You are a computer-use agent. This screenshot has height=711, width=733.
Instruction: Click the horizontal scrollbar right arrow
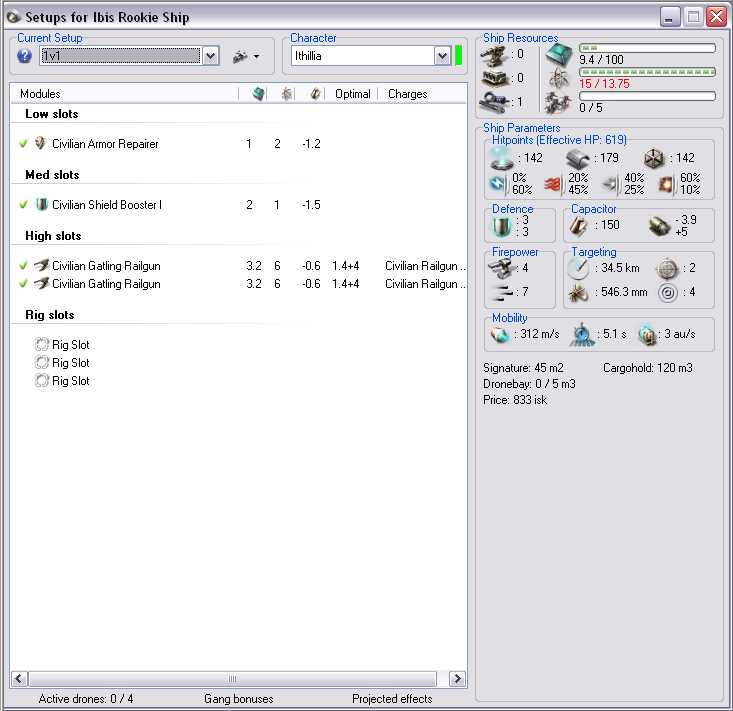pos(457,678)
